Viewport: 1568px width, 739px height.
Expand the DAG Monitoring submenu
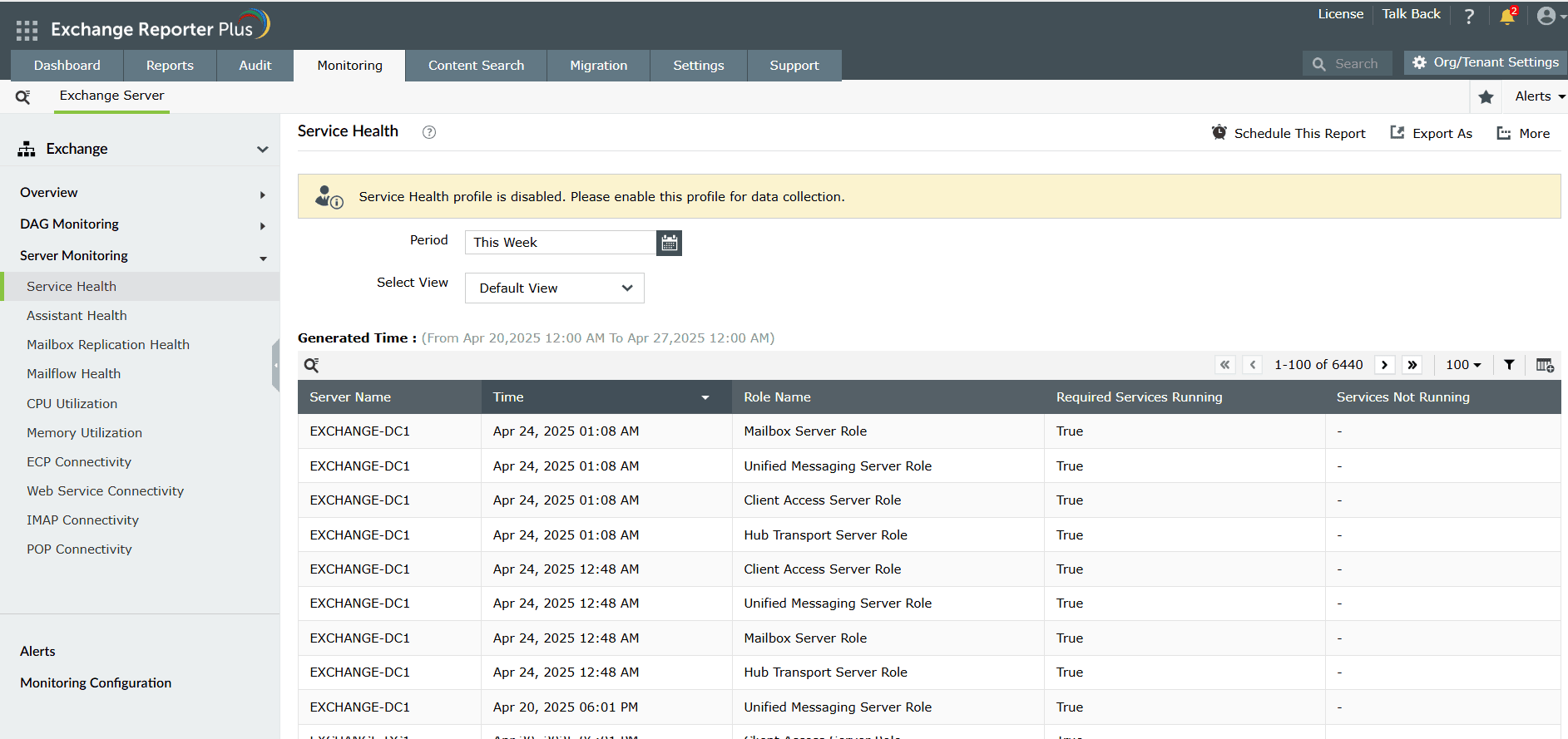pos(263,226)
